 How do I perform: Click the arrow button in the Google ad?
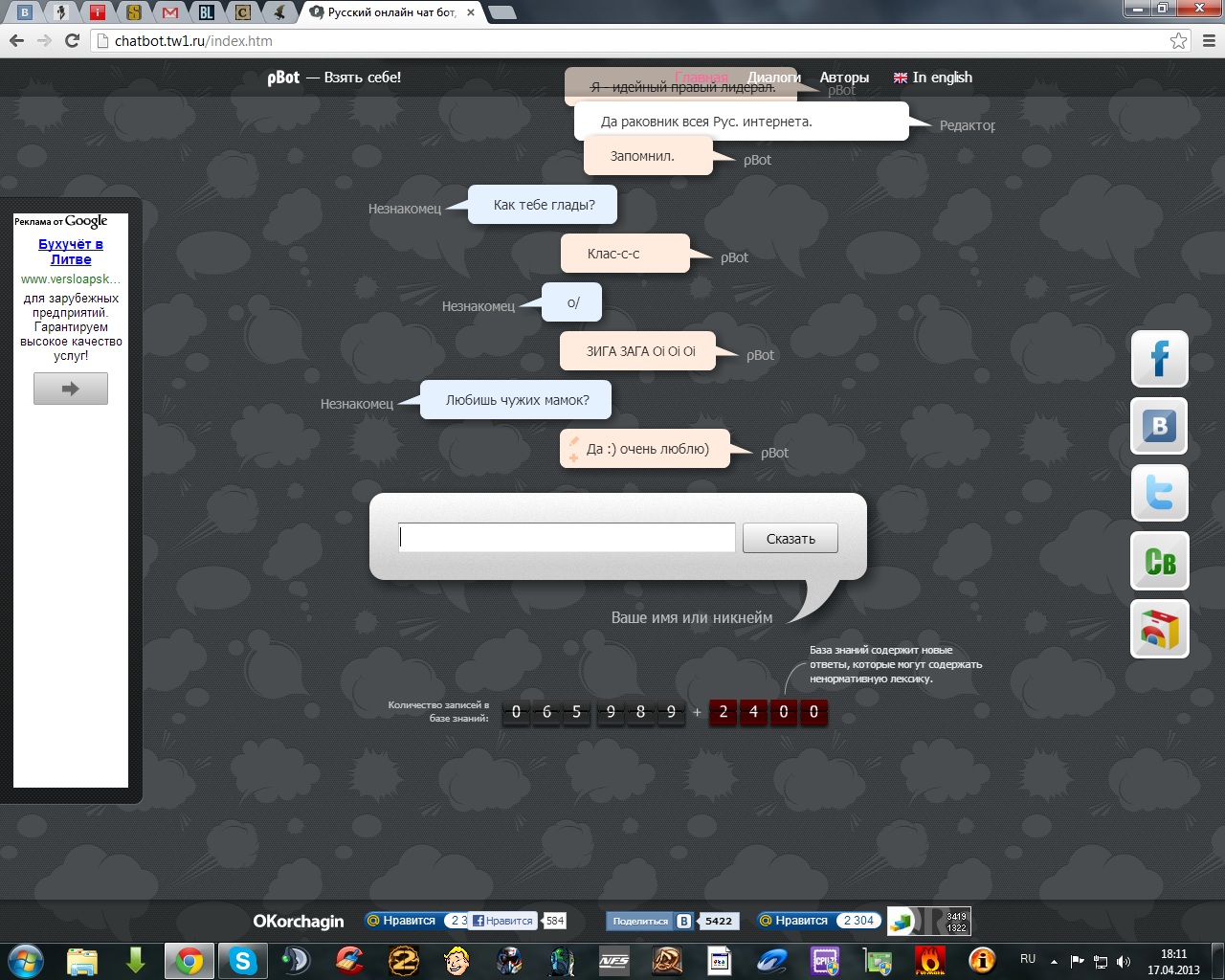[71, 389]
